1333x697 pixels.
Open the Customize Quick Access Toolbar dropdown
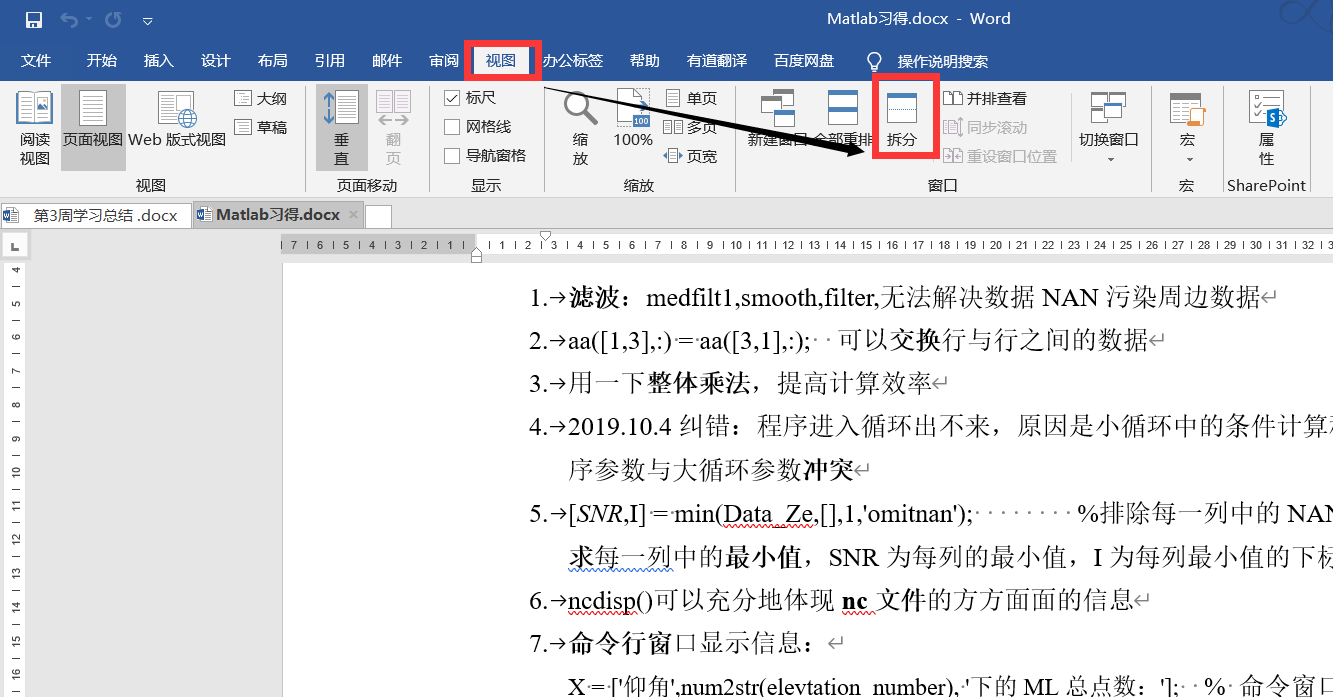point(148,20)
